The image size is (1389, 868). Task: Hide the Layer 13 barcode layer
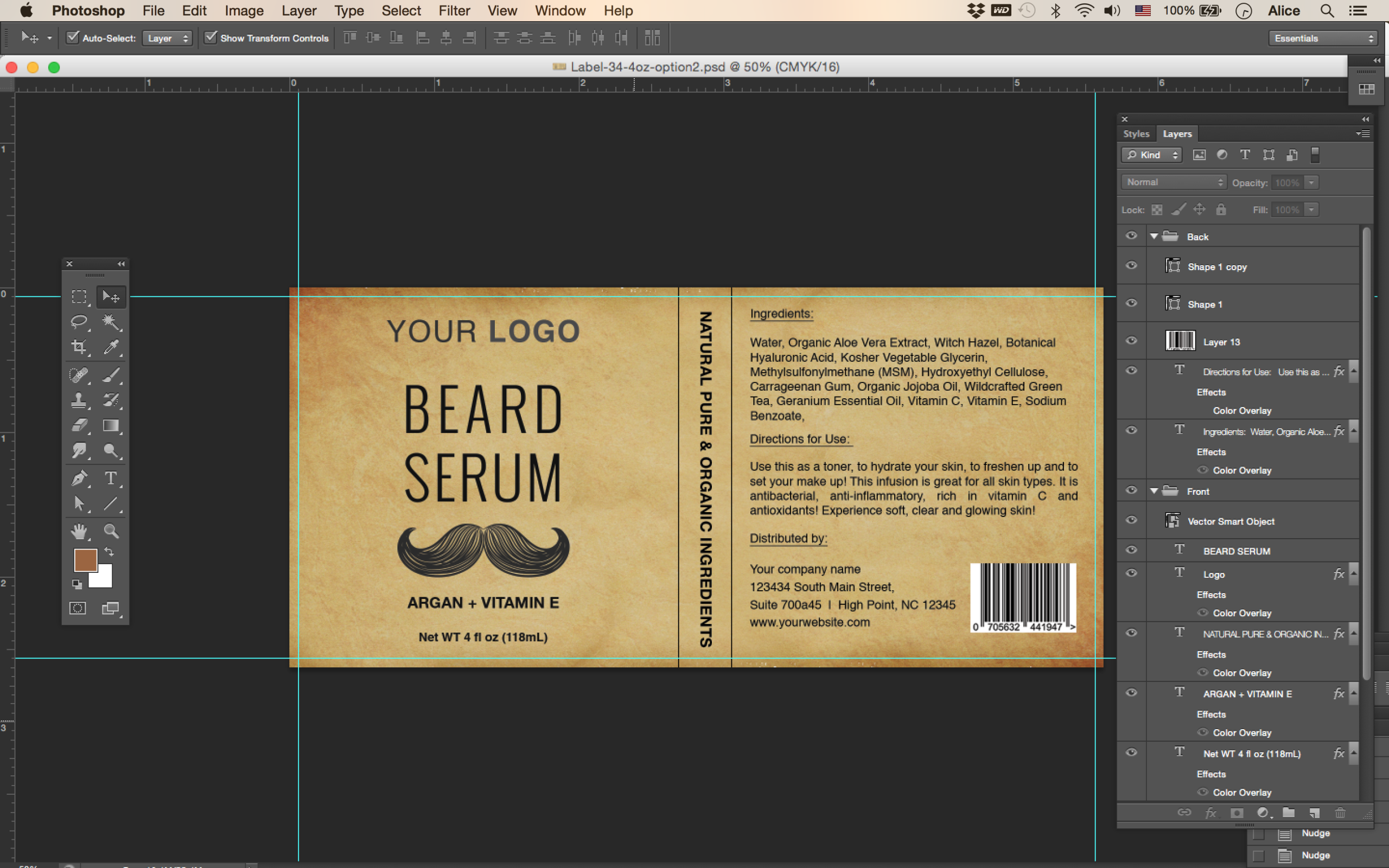tap(1131, 341)
